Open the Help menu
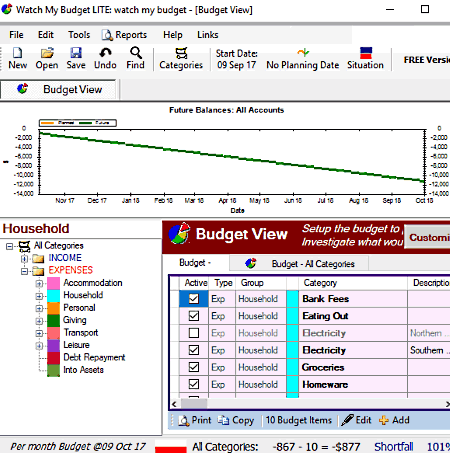This screenshot has height=453, width=450. tap(173, 35)
